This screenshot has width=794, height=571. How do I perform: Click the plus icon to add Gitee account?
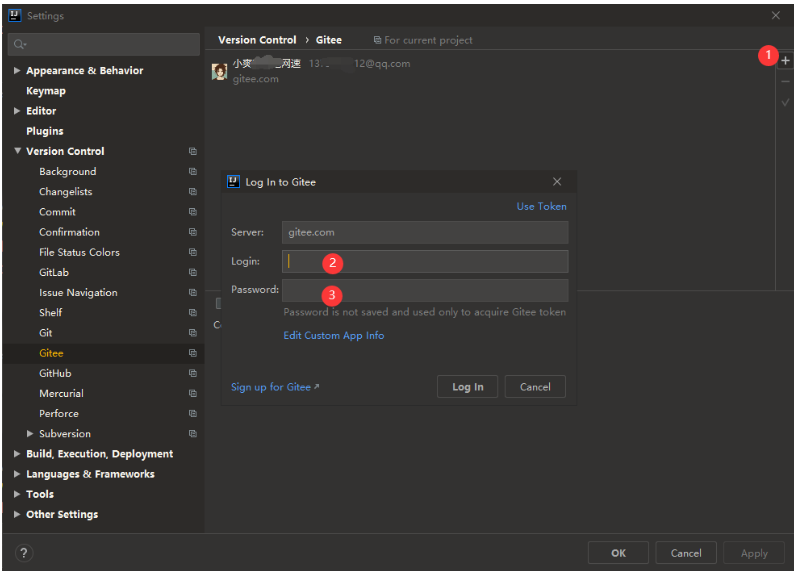(785, 61)
